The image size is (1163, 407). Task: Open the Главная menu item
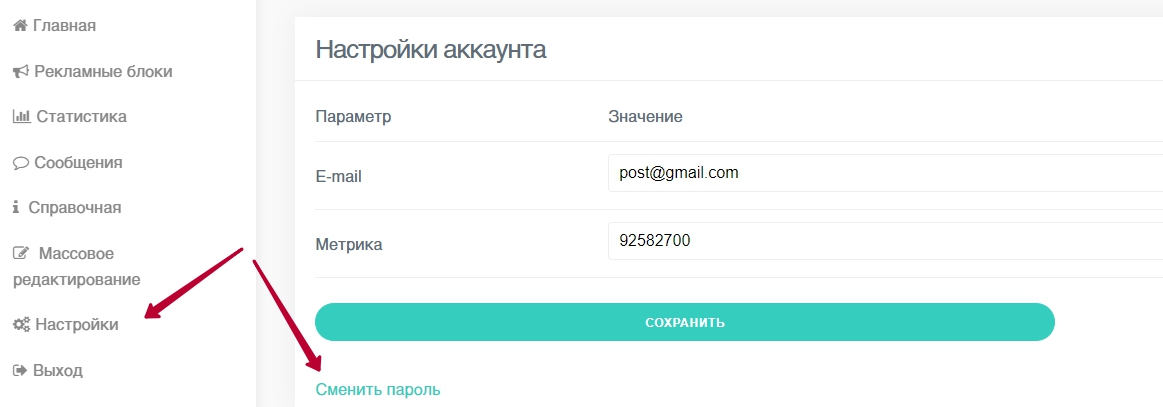[64, 26]
